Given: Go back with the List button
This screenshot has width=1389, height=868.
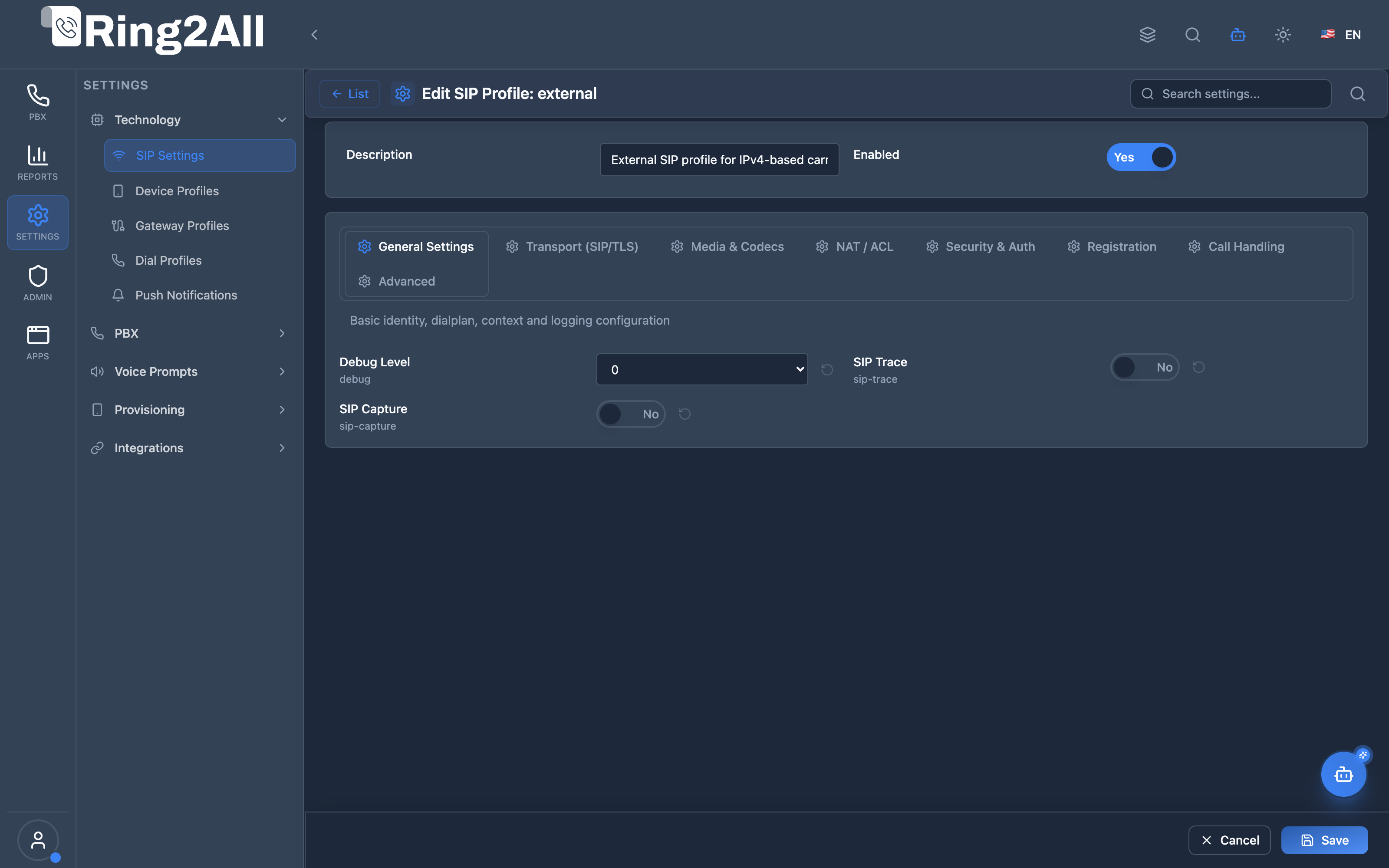Looking at the screenshot, I should click(x=349, y=94).
